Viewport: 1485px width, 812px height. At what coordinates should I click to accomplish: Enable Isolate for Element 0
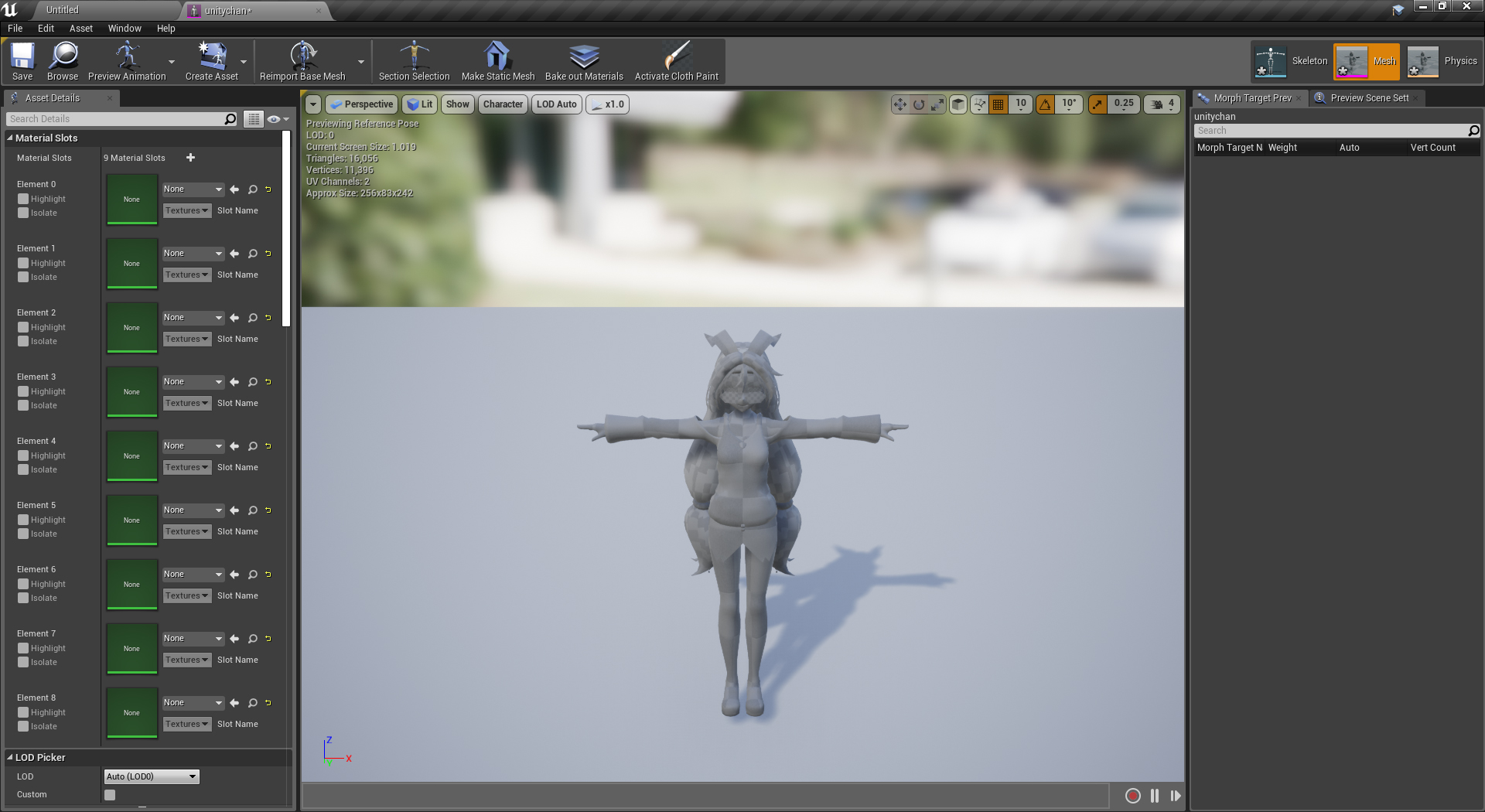pyautogui.click(x=23, y=213)
